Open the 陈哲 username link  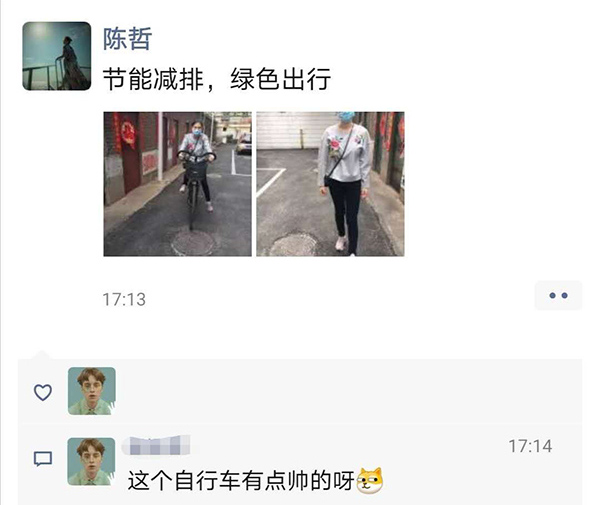click(x=127, y=39)
